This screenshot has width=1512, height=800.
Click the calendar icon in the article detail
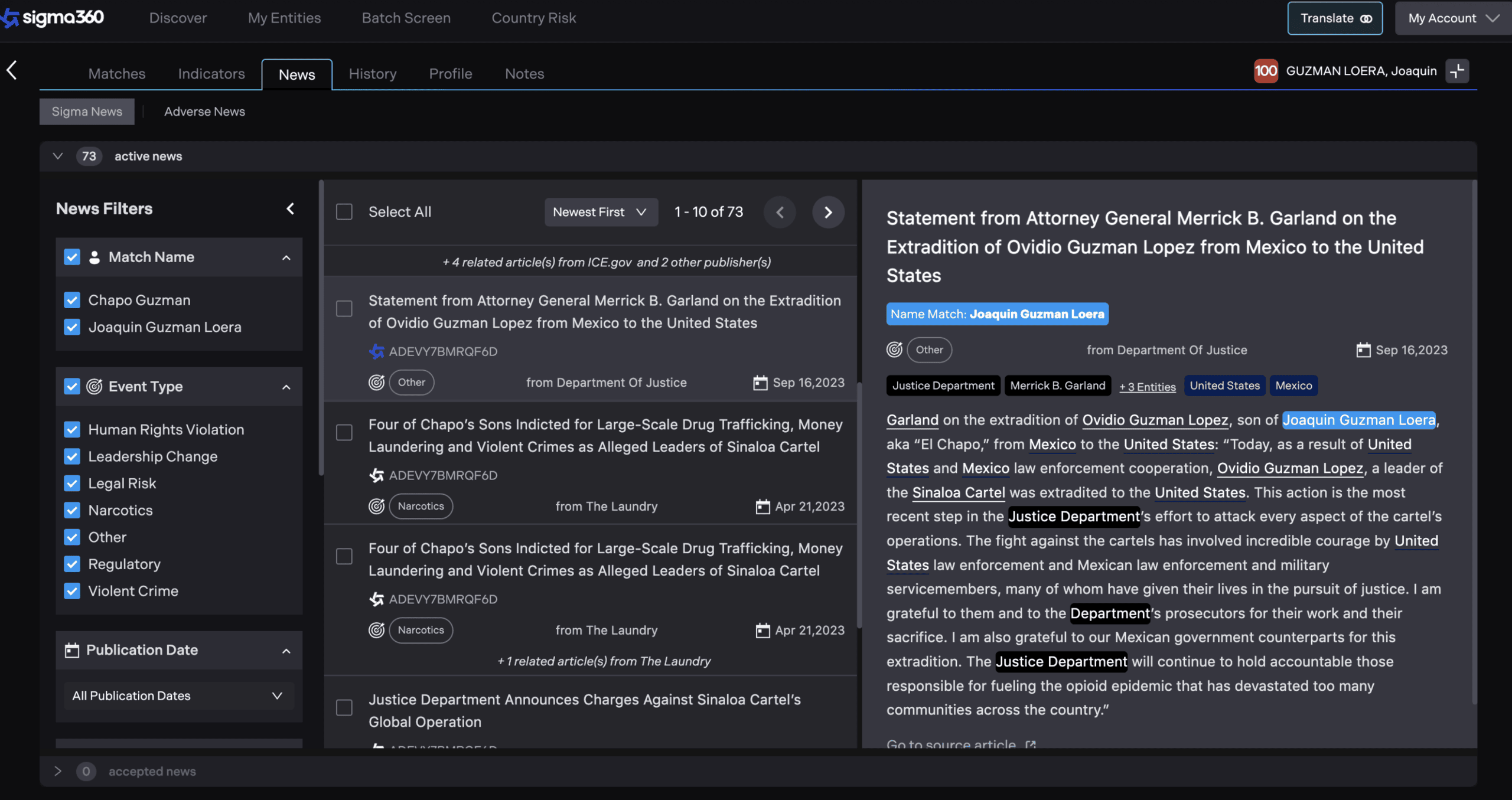[1363, 350]
